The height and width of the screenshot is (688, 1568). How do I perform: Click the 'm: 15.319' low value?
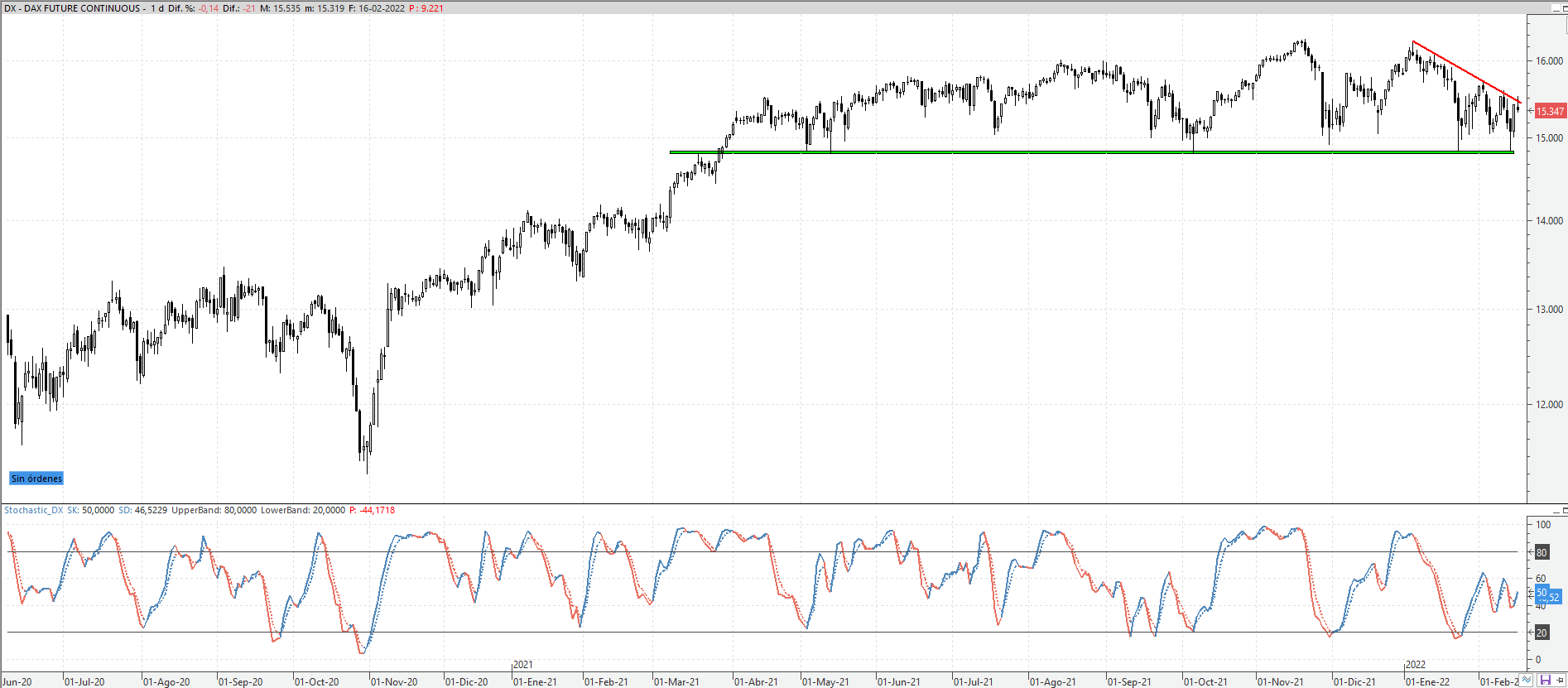tap(325, 8)
